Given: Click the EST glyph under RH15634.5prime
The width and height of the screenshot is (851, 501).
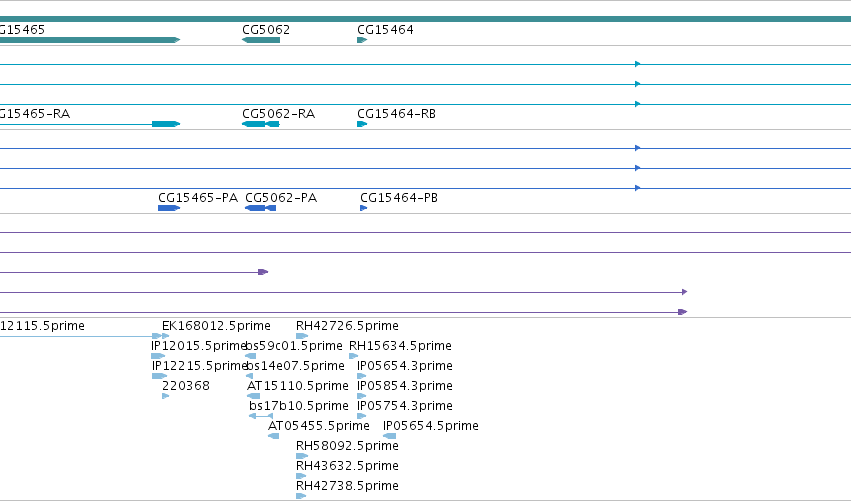Looking at the screenshot, I should click(353, 356).
